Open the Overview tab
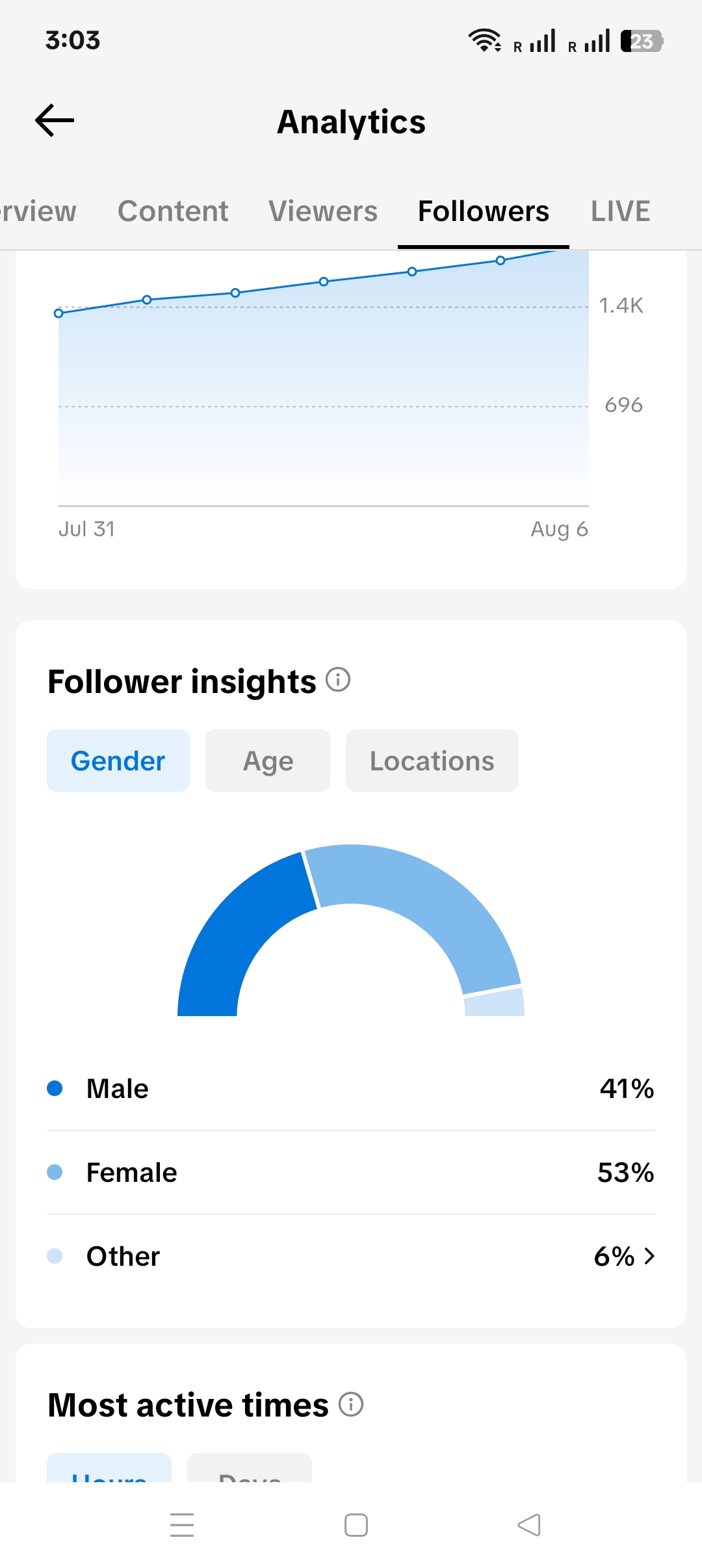Image resolution: width=702 pixels, height=1568 pixels. [x=38, y=211]
